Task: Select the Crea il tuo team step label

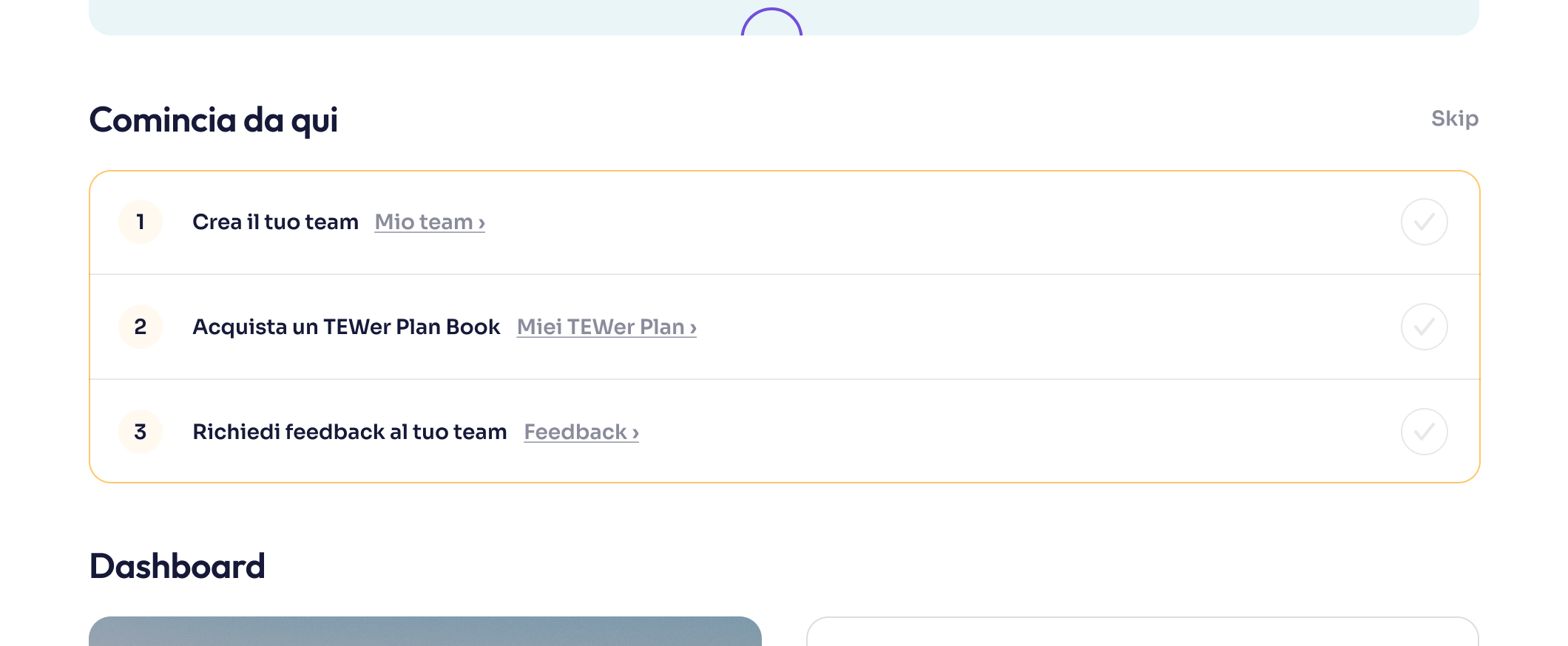Action: click(275, 222)
